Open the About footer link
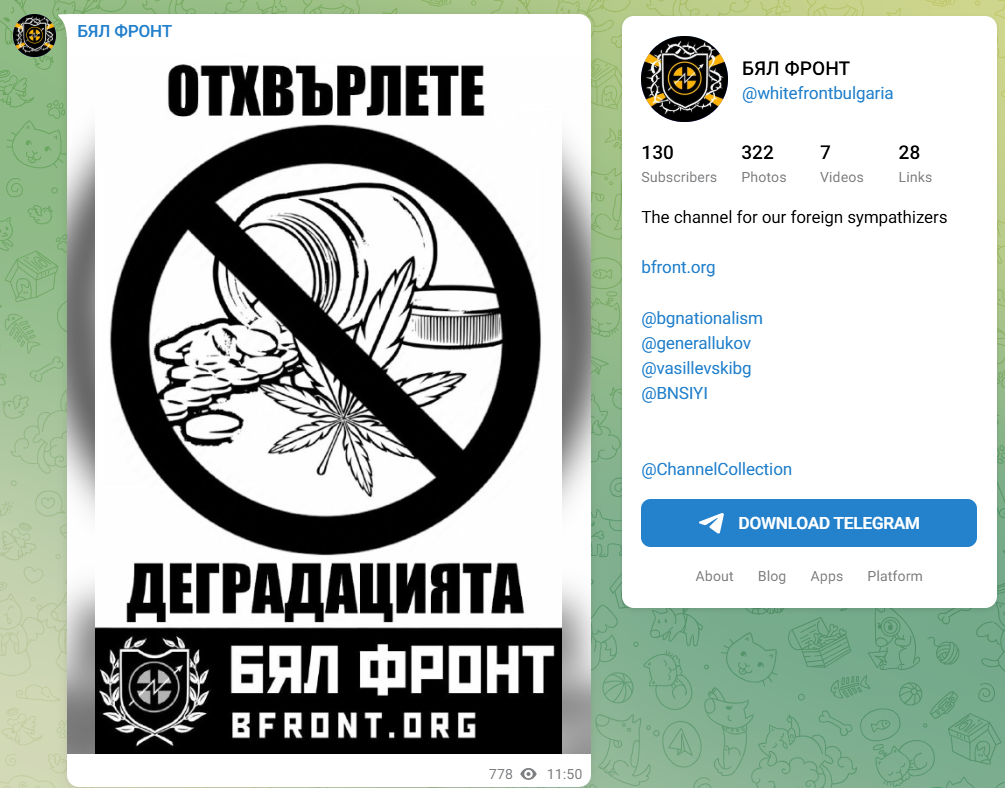Image resolution: width=1005 pixels, height=788 pixels. click(x=714, y=576)
